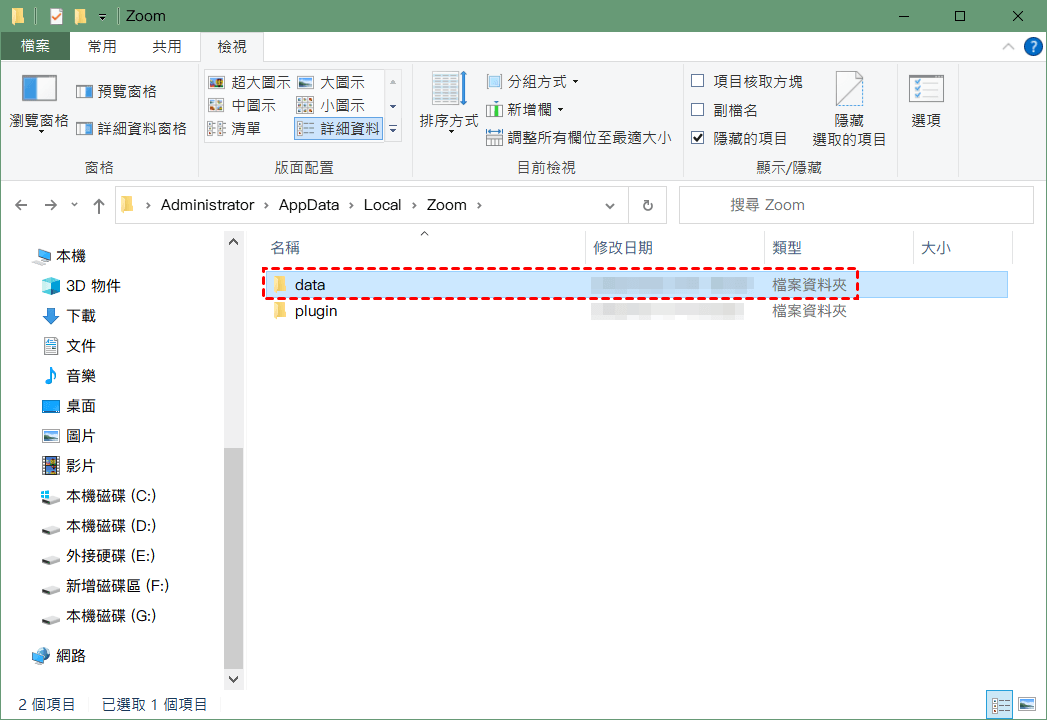Open 桌面 Desktop in the sidebar

(69, 406)
